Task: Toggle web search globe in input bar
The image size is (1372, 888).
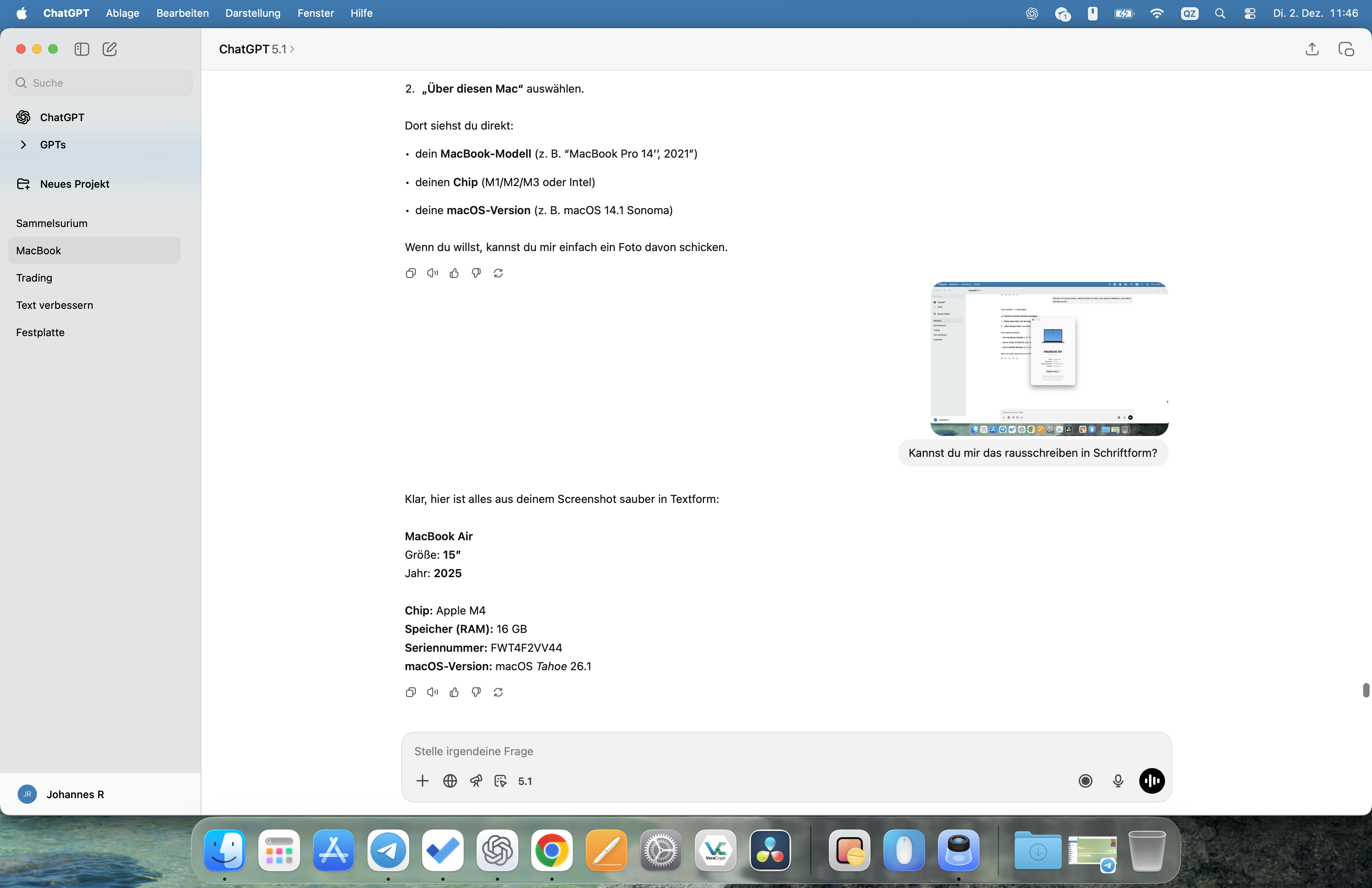Action: coord(450,781)
